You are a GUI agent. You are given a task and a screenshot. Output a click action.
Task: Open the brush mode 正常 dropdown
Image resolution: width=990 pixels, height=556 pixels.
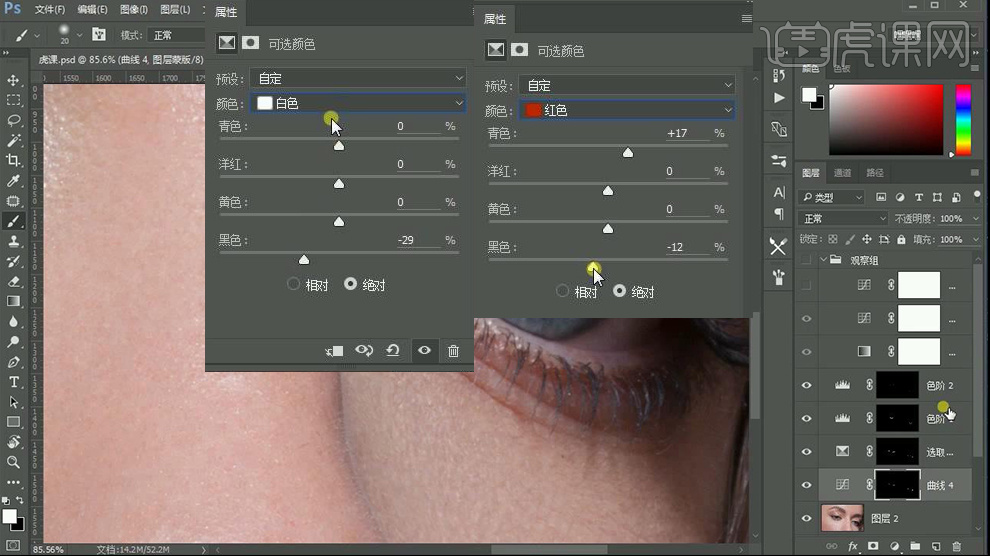click(x=177, y=35)
